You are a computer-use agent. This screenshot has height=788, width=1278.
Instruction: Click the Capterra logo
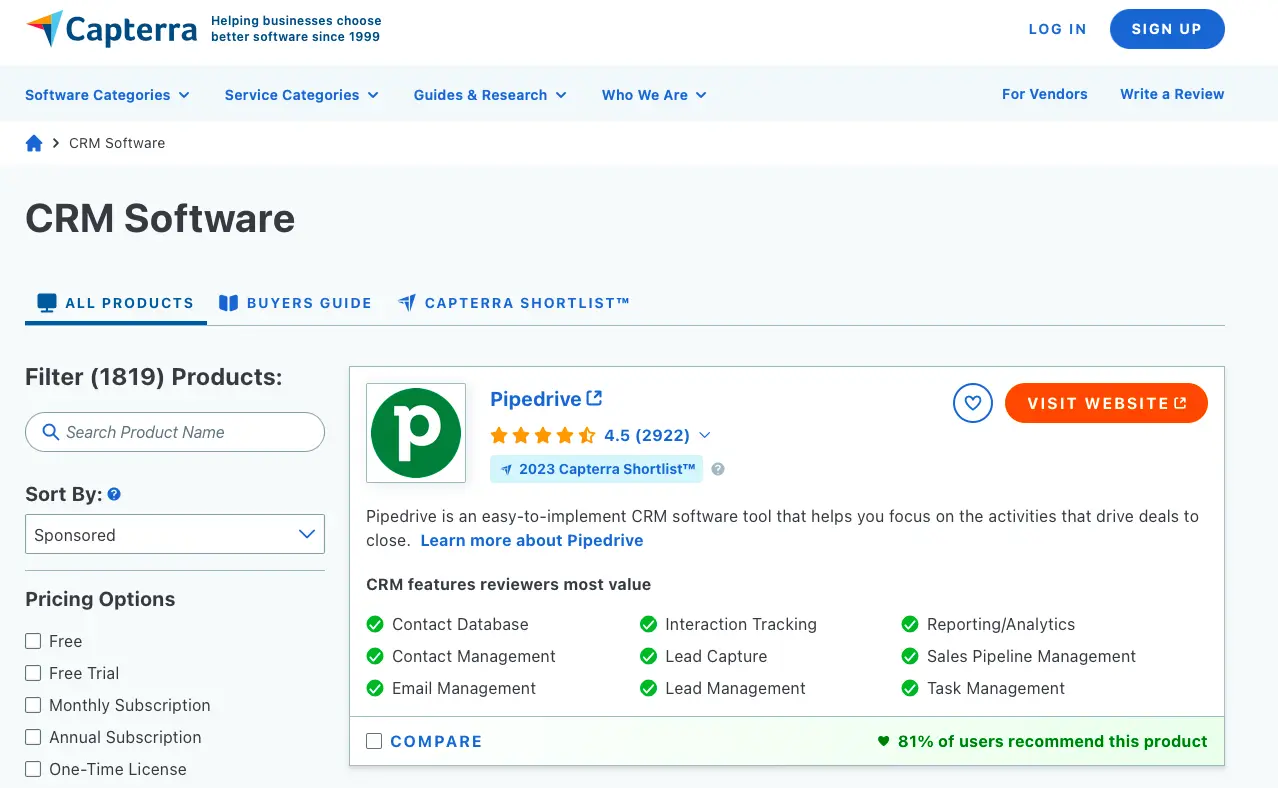point(110,29)
